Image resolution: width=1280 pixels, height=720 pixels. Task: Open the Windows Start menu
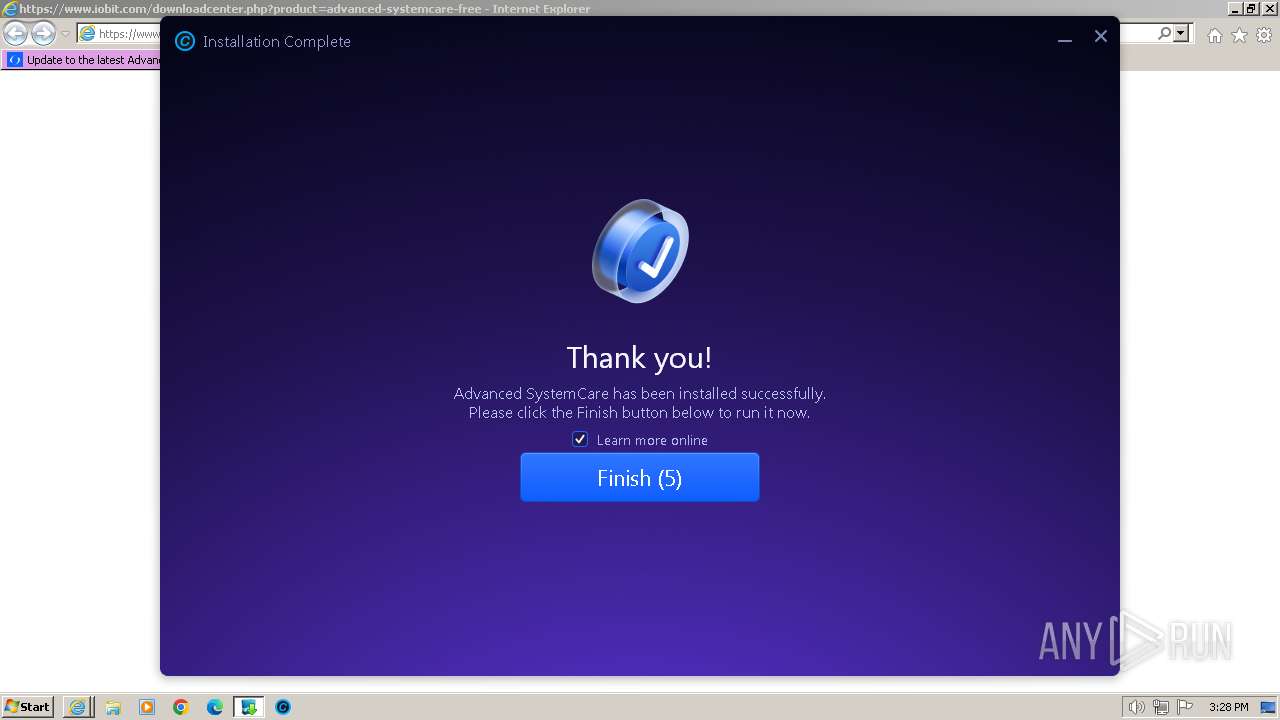click(x=28, y=706)
